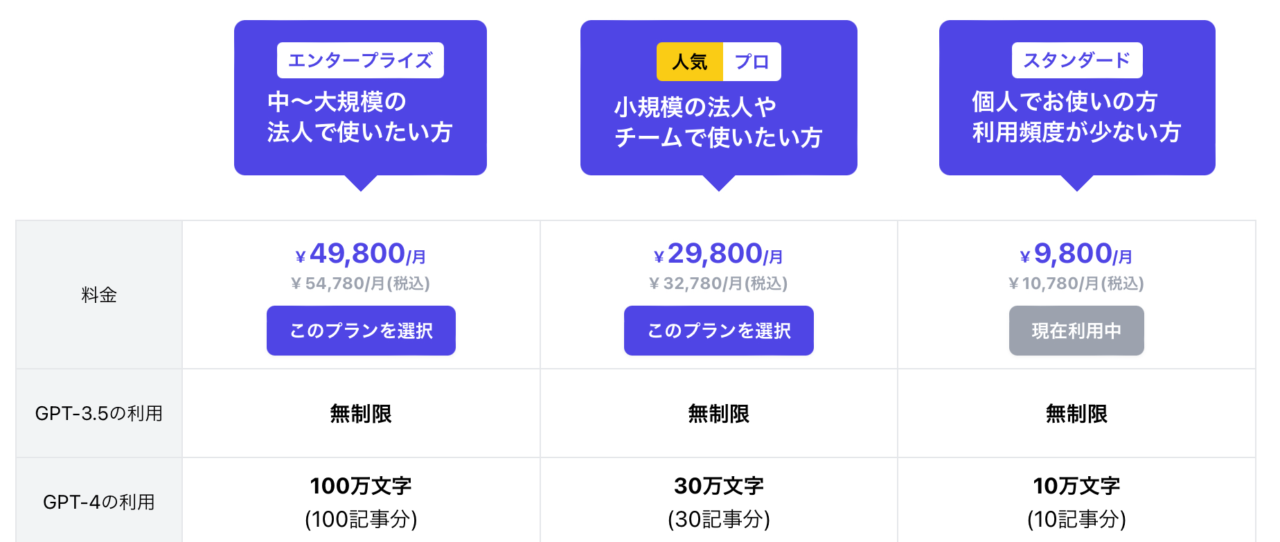The image size is (1280, 542).
Task: Click the 小規模の法人やチームで使いたい方 heading
Action: coord(718,122)
